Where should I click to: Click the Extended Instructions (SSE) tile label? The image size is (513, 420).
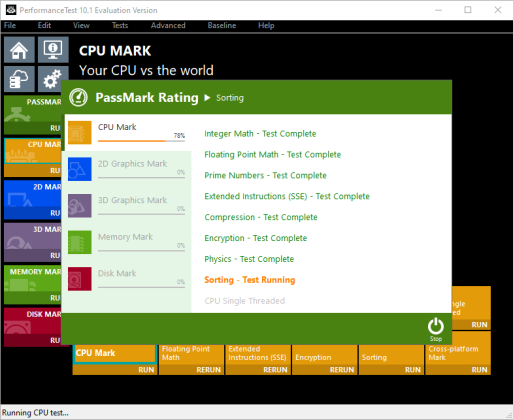tap(257, 353)
